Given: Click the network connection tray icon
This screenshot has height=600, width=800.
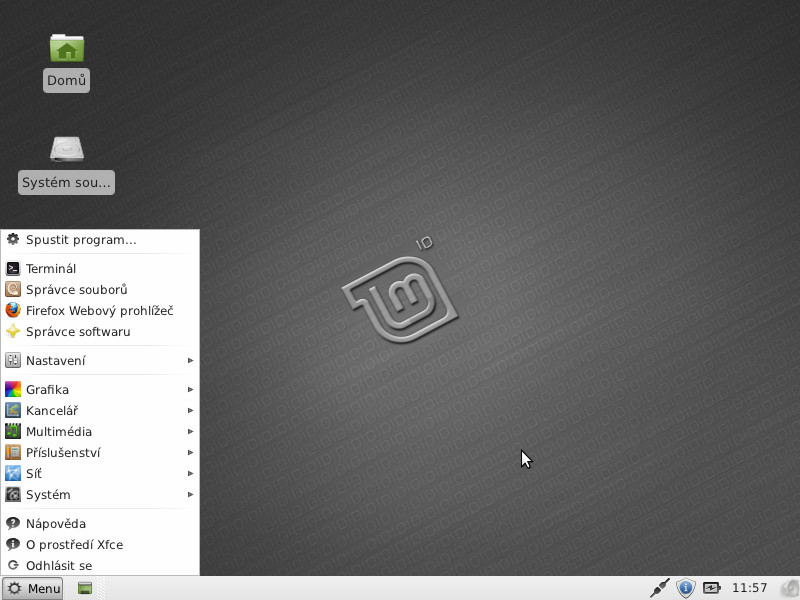Looking at the screenshot, I should [660, 588].
